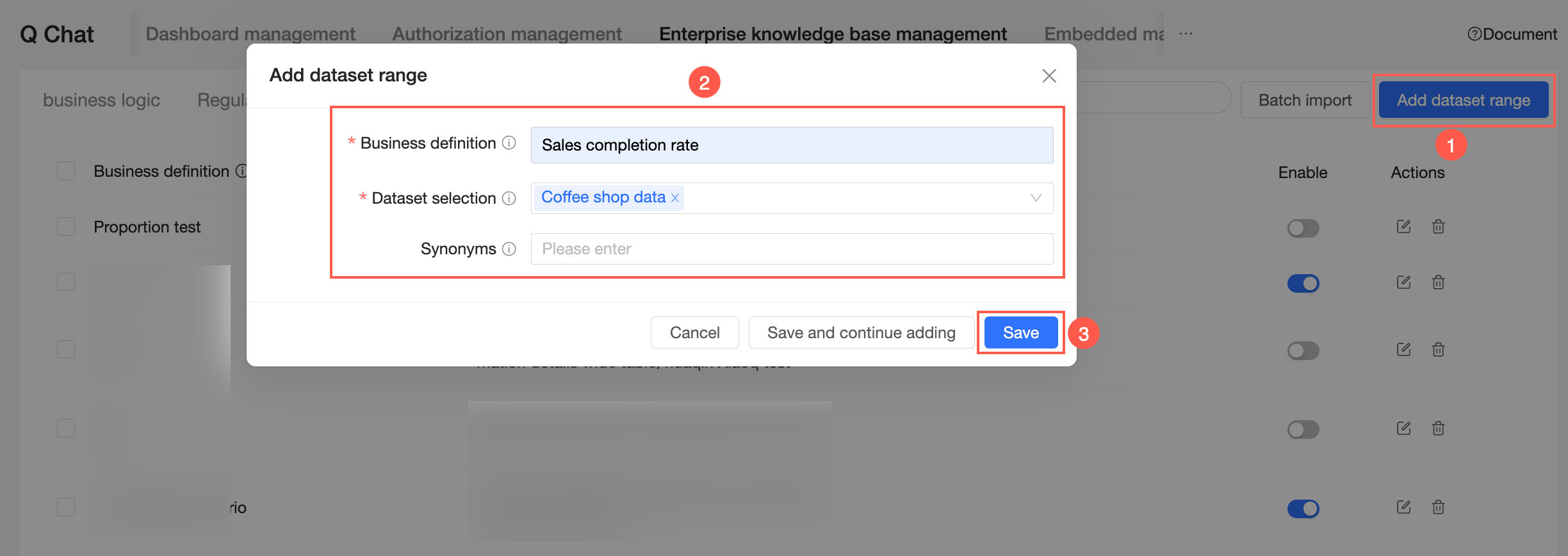Image resolution: width=1568 pixels, height=556 pixels.
Task: Switch to Dashboard management tab
Action: tap(250, 34)
